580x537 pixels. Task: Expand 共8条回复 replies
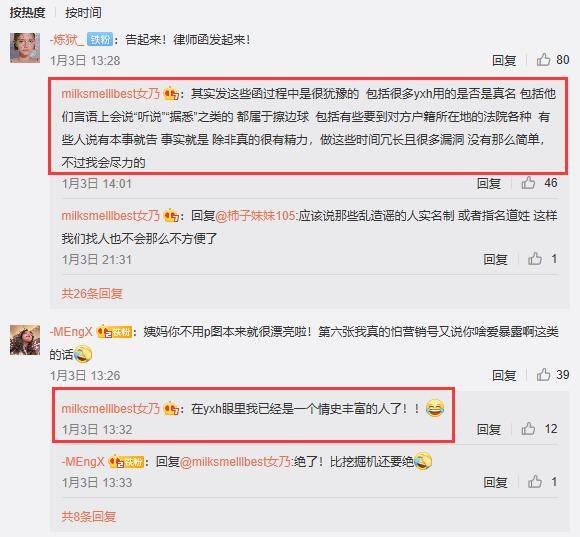tap(89, 516)
